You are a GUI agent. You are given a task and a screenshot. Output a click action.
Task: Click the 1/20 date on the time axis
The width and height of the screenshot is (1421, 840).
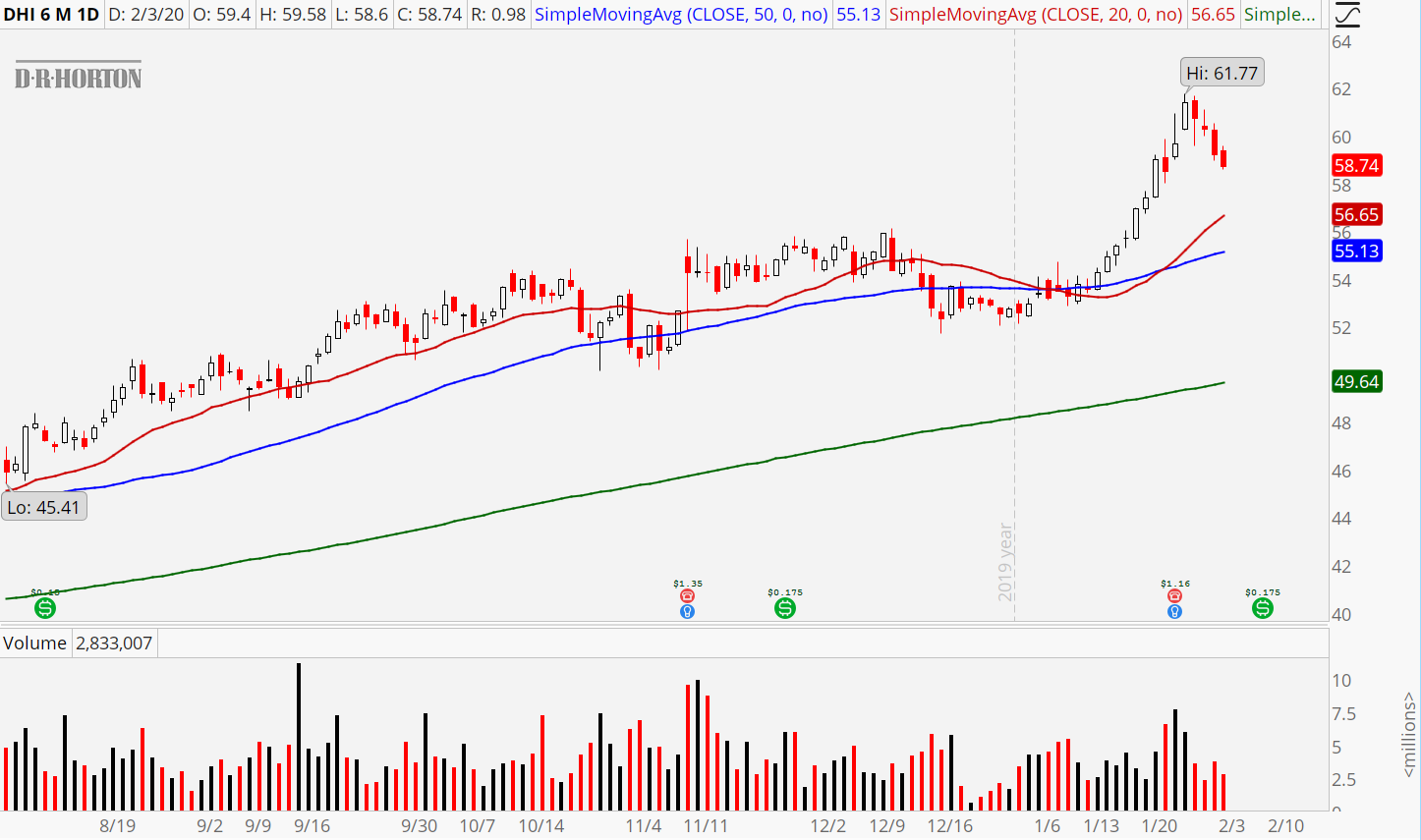click(1160, 825)
